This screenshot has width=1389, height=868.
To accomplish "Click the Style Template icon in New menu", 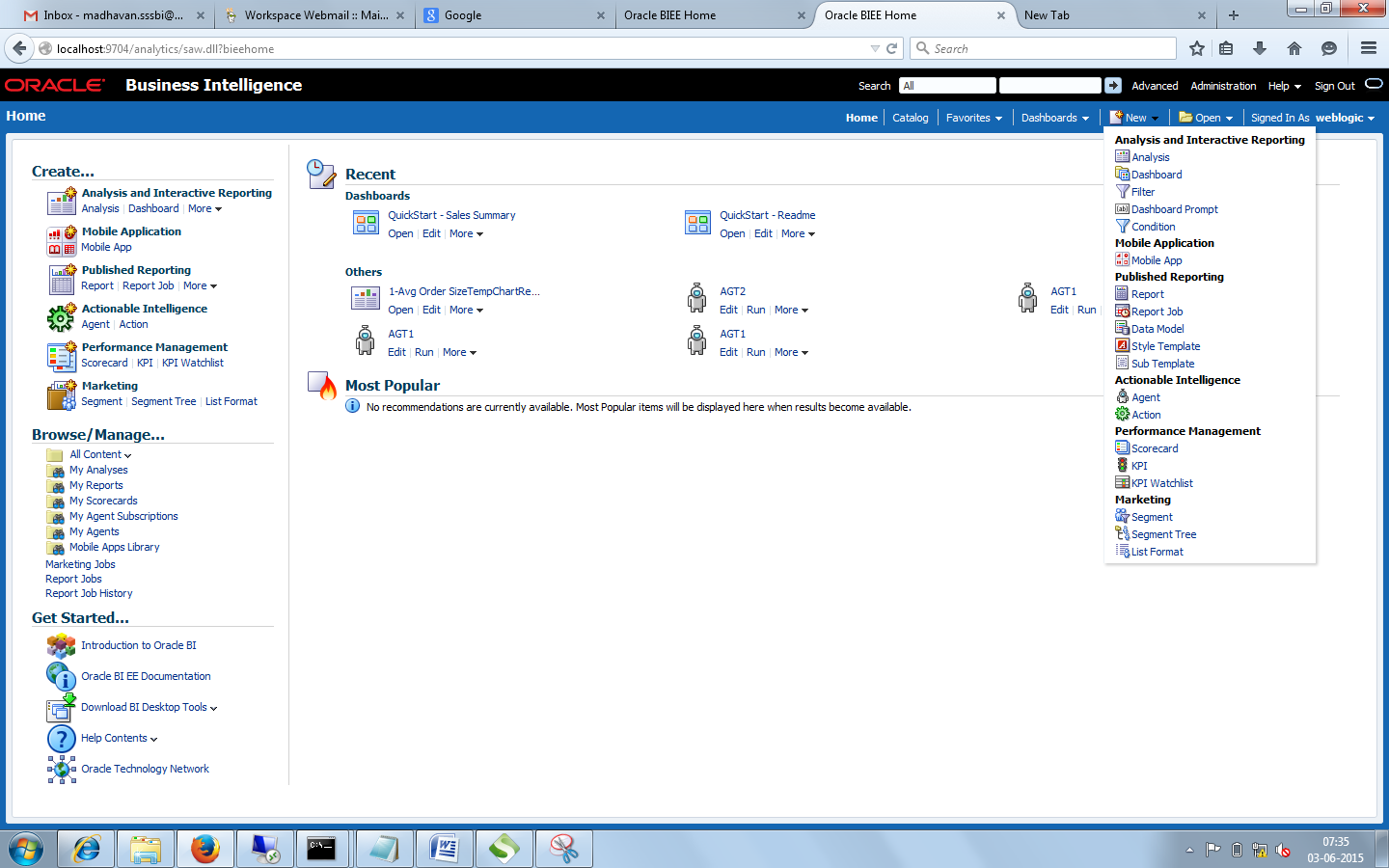I will (1122, 345).
